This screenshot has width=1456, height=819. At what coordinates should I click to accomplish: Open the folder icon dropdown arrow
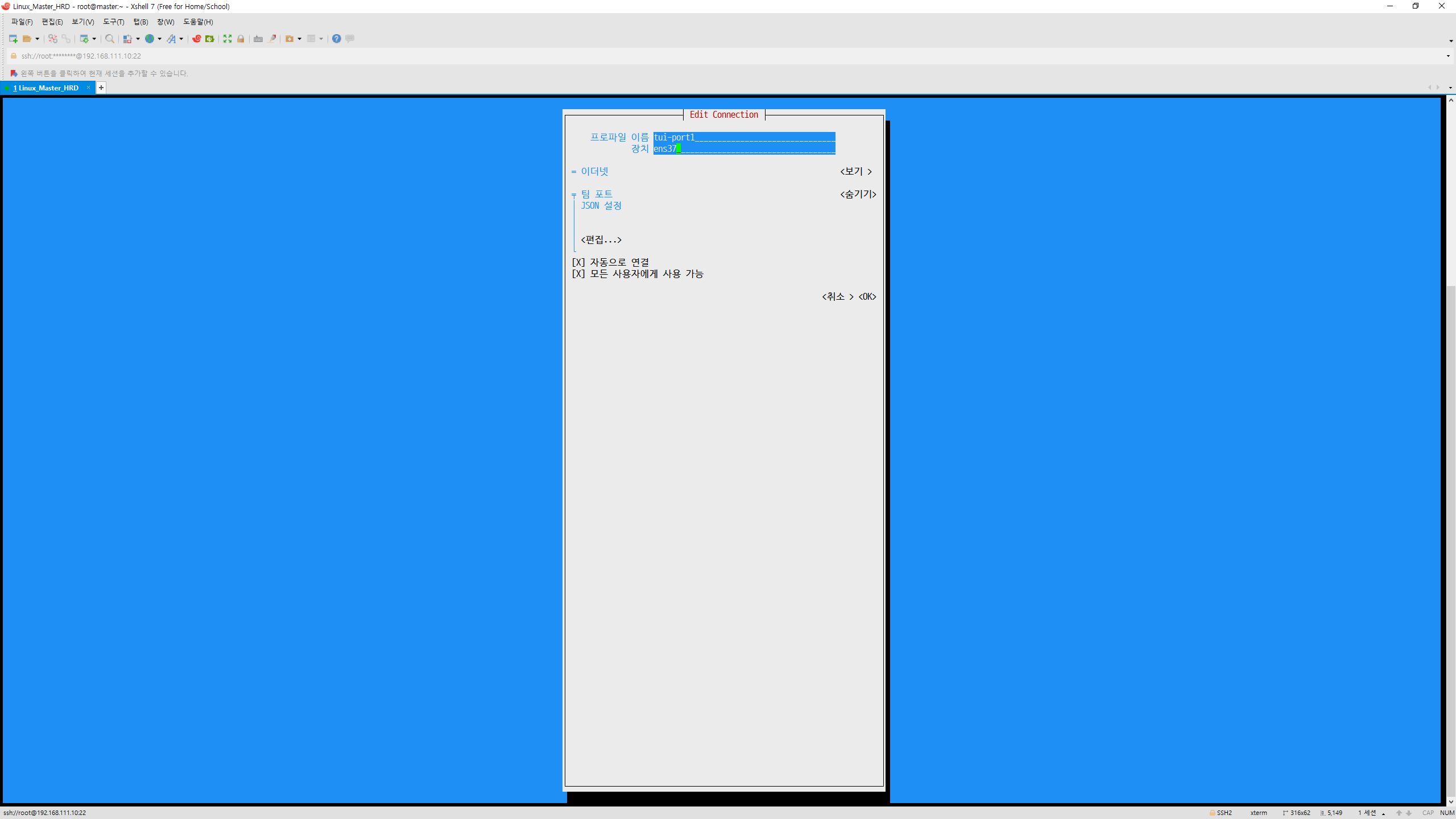click(x=38, y=39)
